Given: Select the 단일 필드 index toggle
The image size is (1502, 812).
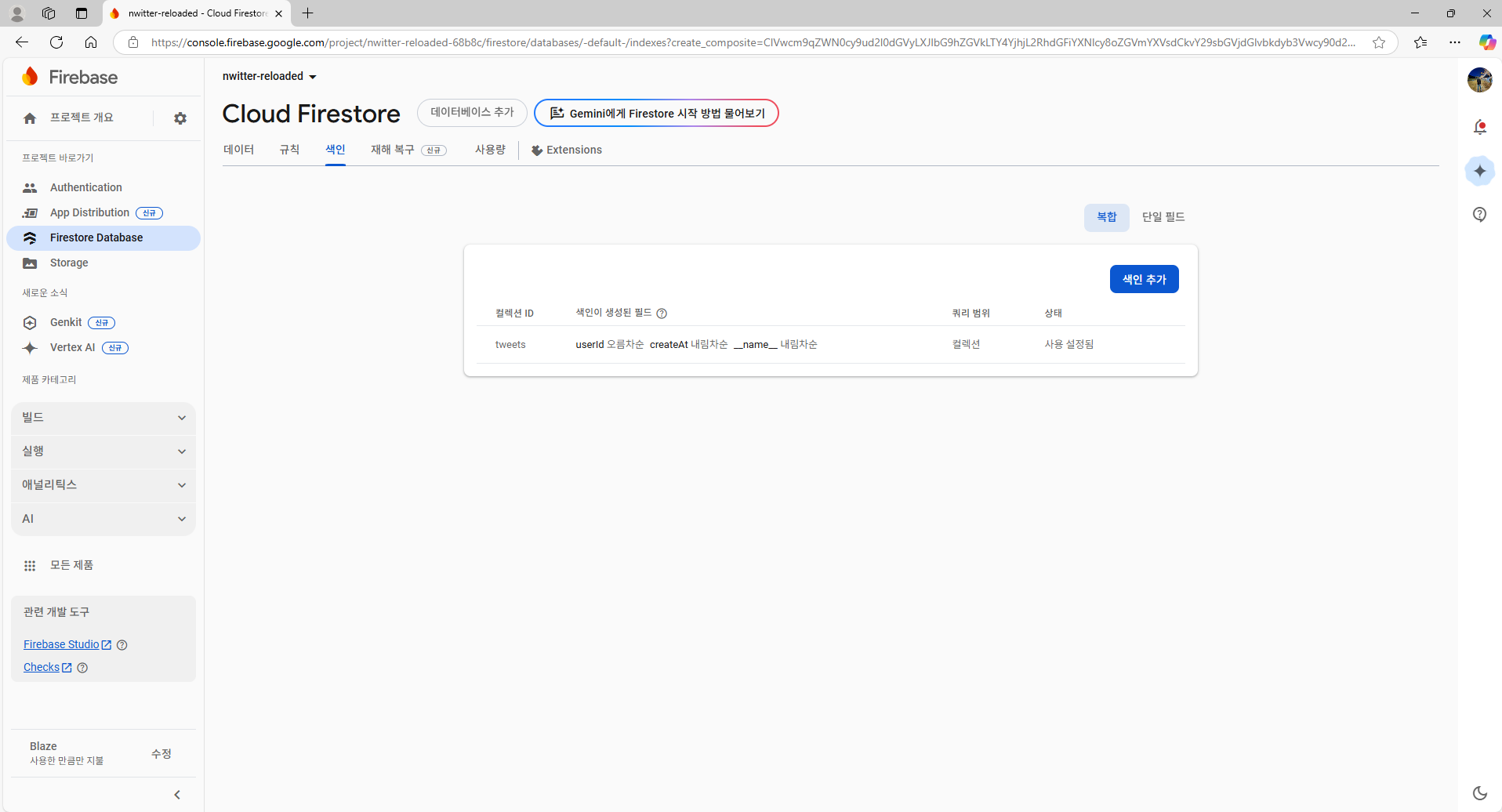Looking at the screenshot, I should (1163, 217).
